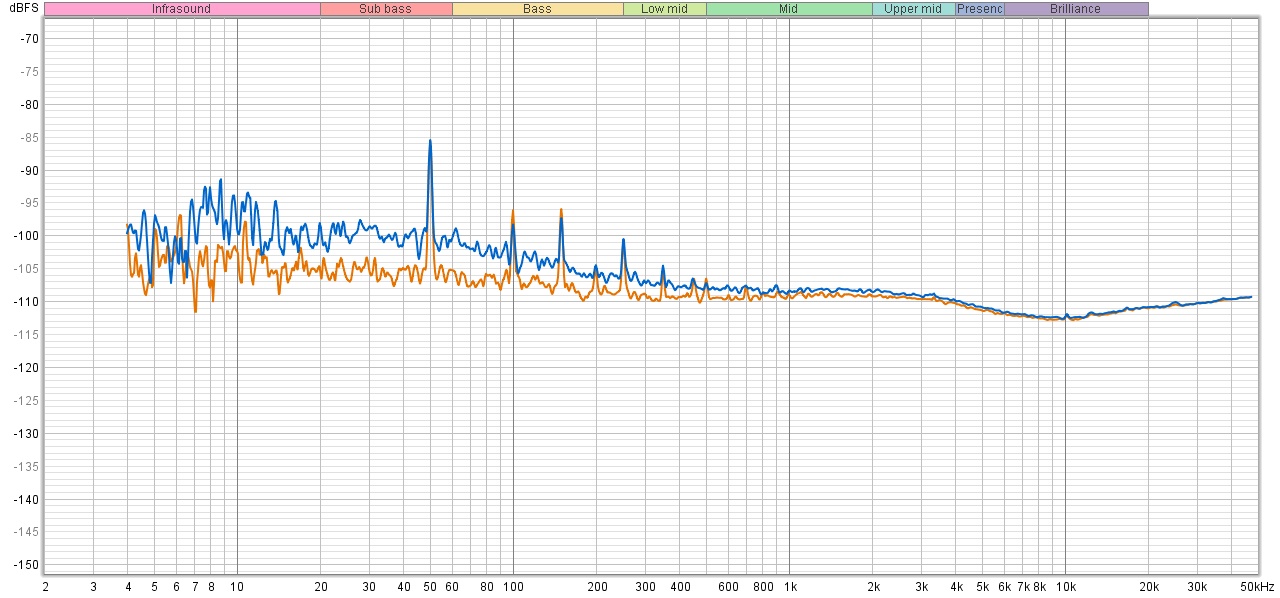The width and height of the screenshot is (1280, 598).
Task: Click the yellow Bass band label
Action: tap(537, 9)
